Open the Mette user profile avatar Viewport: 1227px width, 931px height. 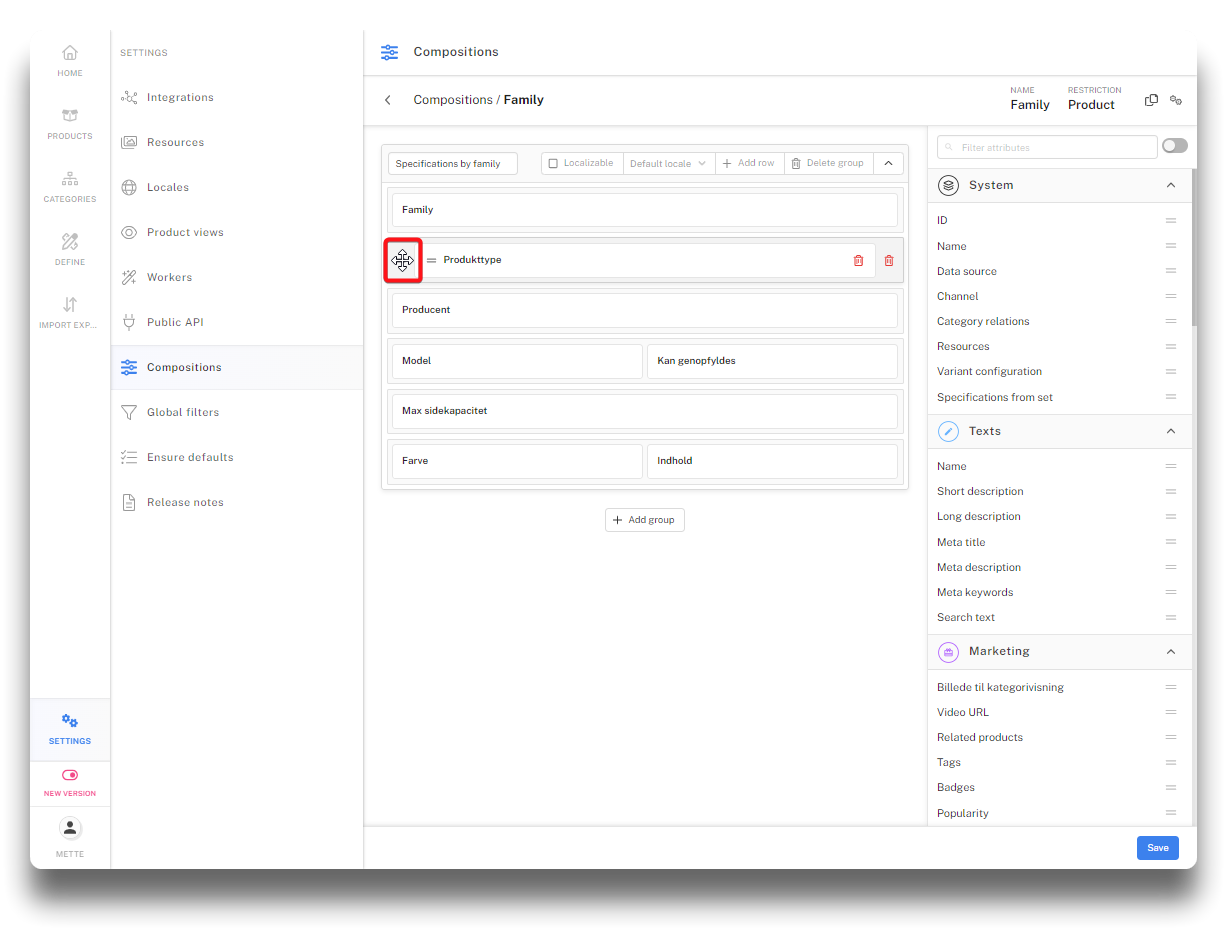[x=70, y=828]
